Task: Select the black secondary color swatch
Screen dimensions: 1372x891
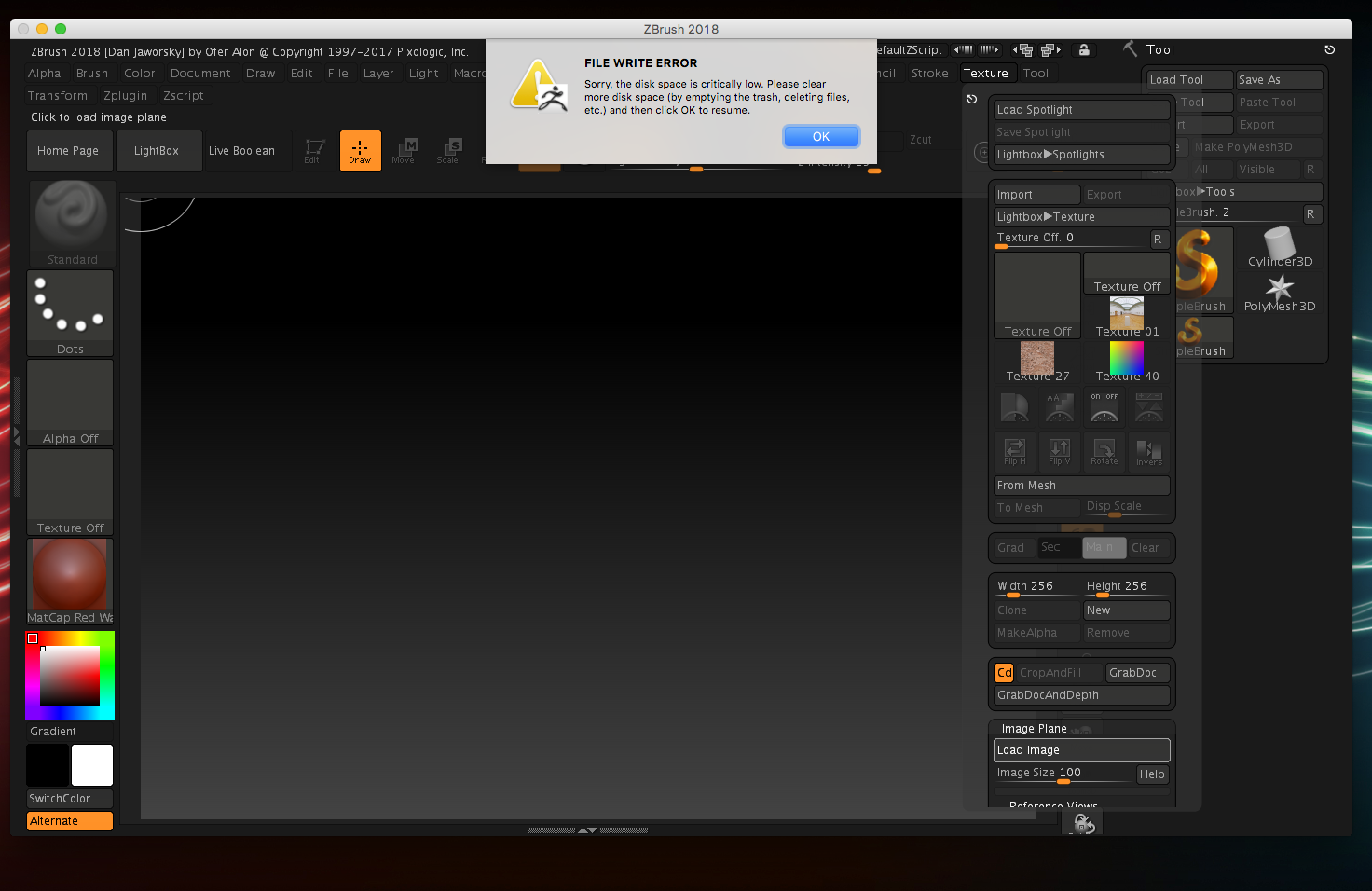Action: [48, 765]
